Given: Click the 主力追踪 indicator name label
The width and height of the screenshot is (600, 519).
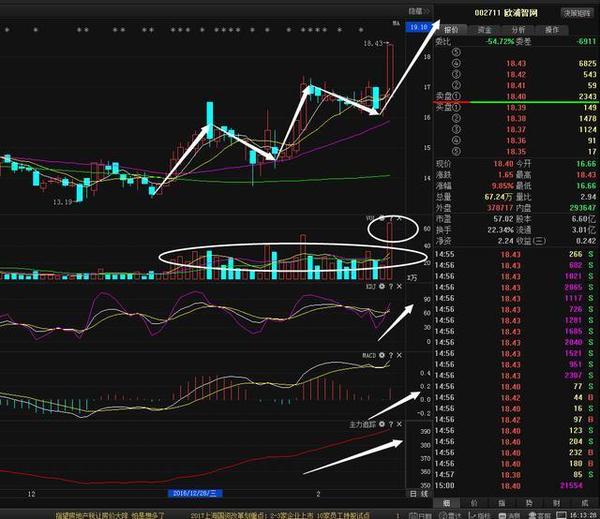Looking at the screenshot, I should [x=363, y=424].
